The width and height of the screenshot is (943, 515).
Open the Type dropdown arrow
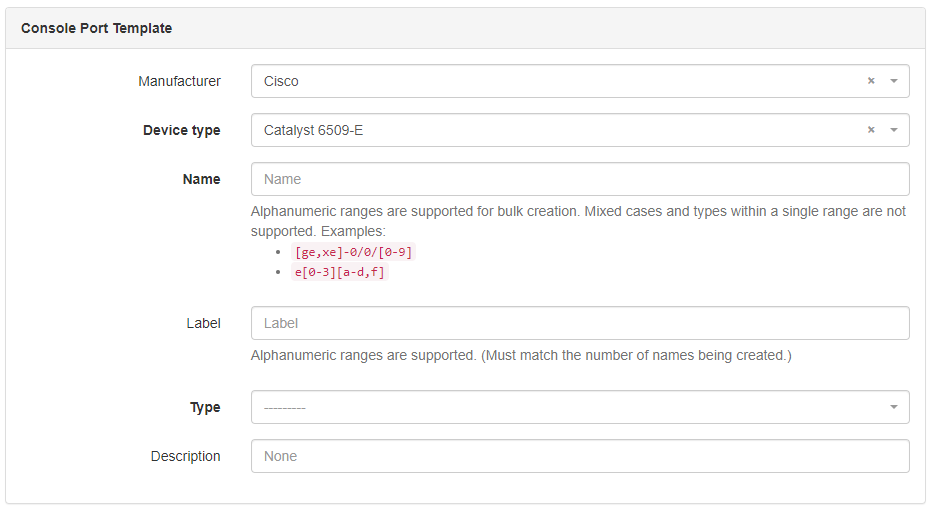(893, 407)
